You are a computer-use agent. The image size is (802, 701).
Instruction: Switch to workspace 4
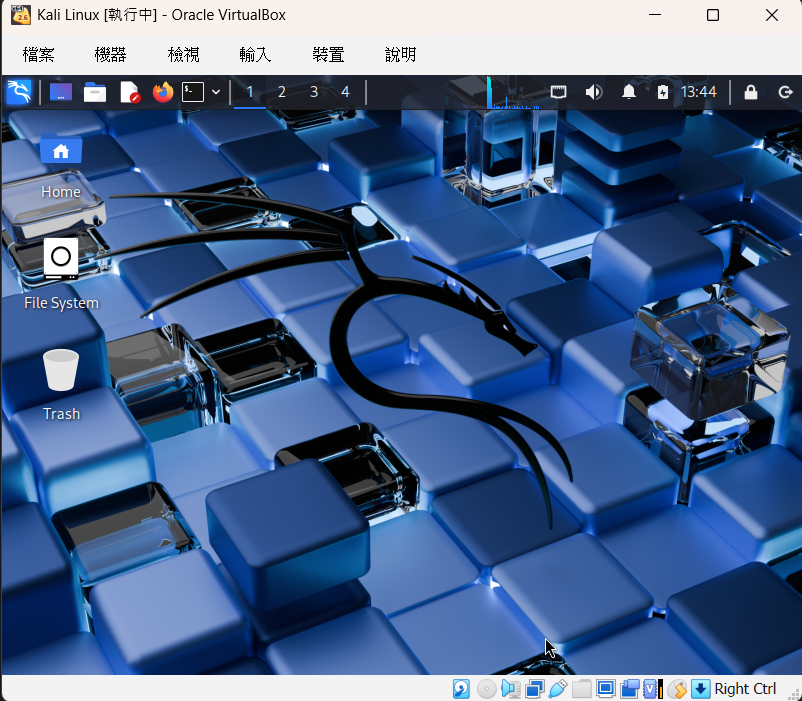pos(345,92)
